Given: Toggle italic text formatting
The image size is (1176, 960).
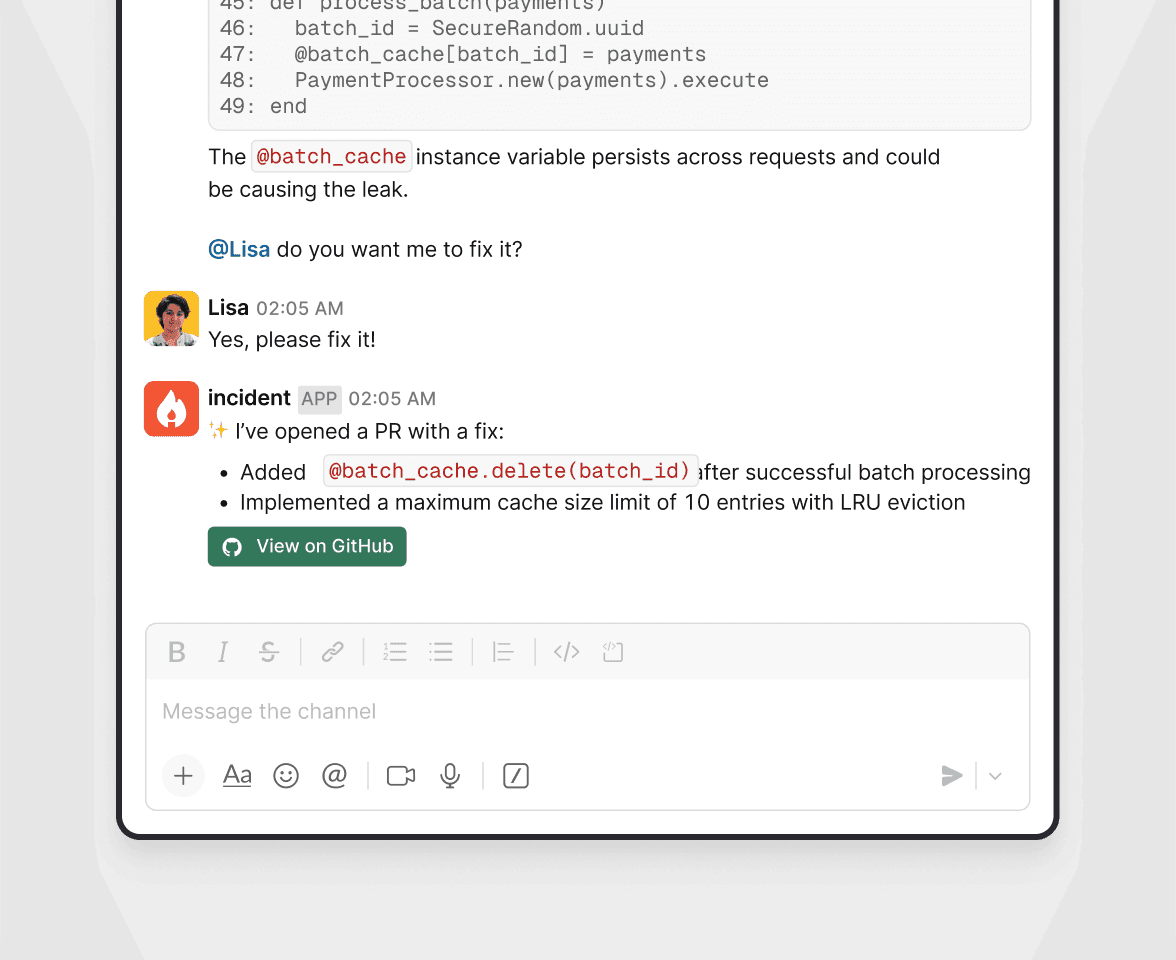Looking at the screenshot, I should coord(223,653).
